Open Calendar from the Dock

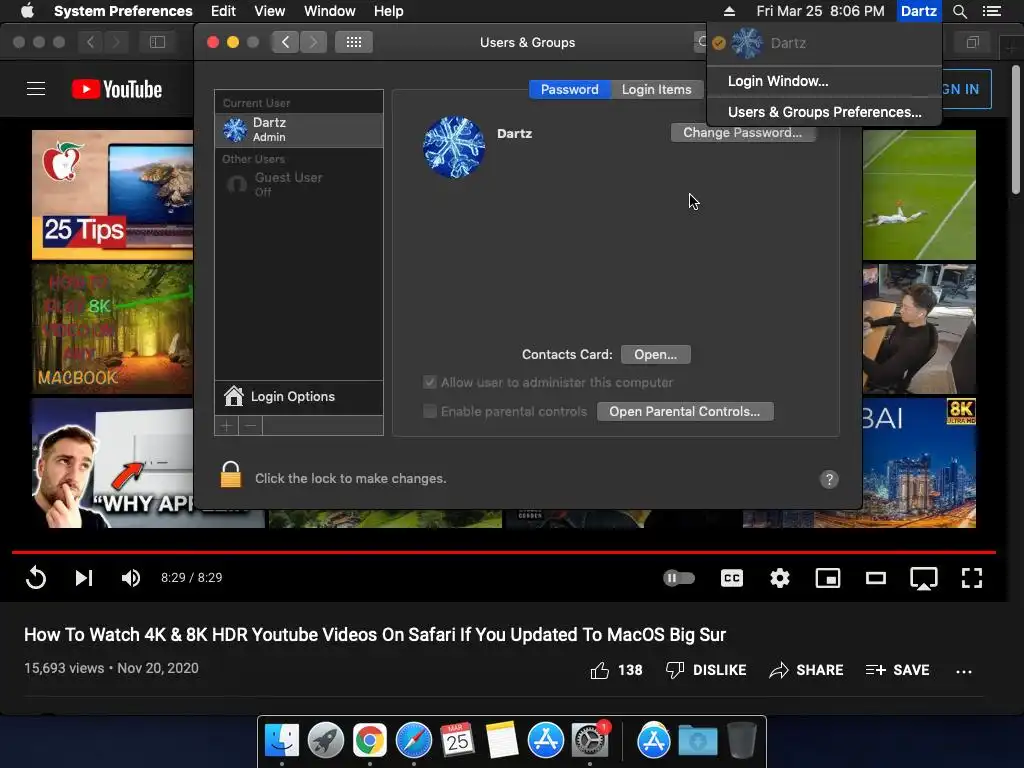457,741
